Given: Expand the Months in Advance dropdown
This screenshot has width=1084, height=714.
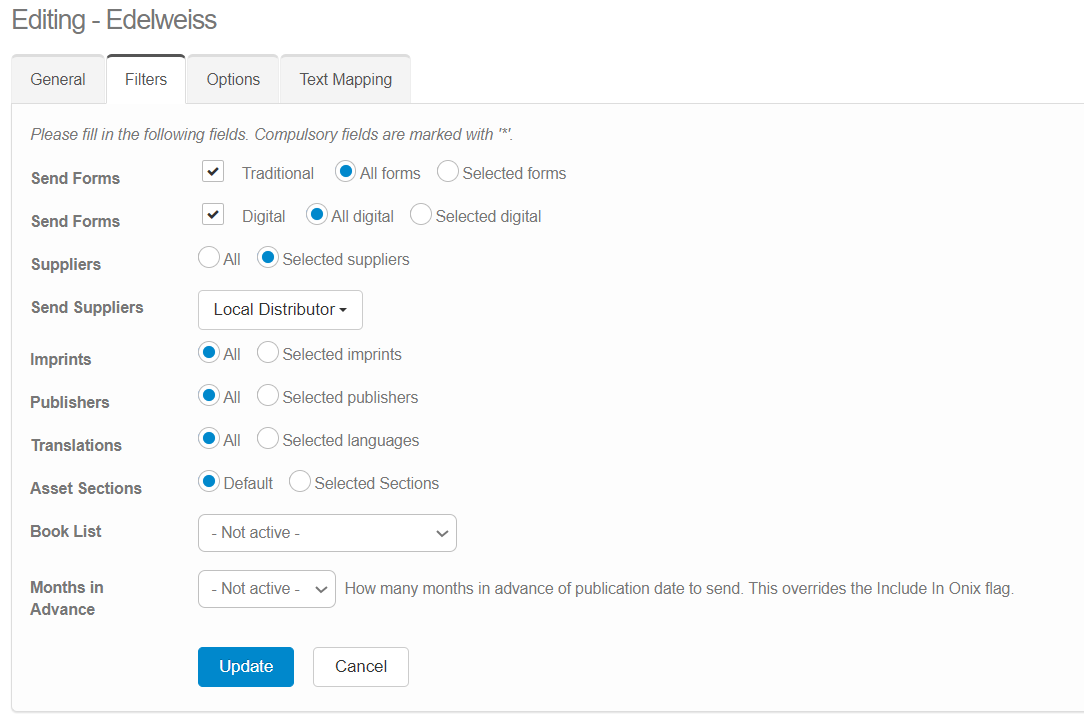Looking at the screenshot, I should click(x=267, y=589).
